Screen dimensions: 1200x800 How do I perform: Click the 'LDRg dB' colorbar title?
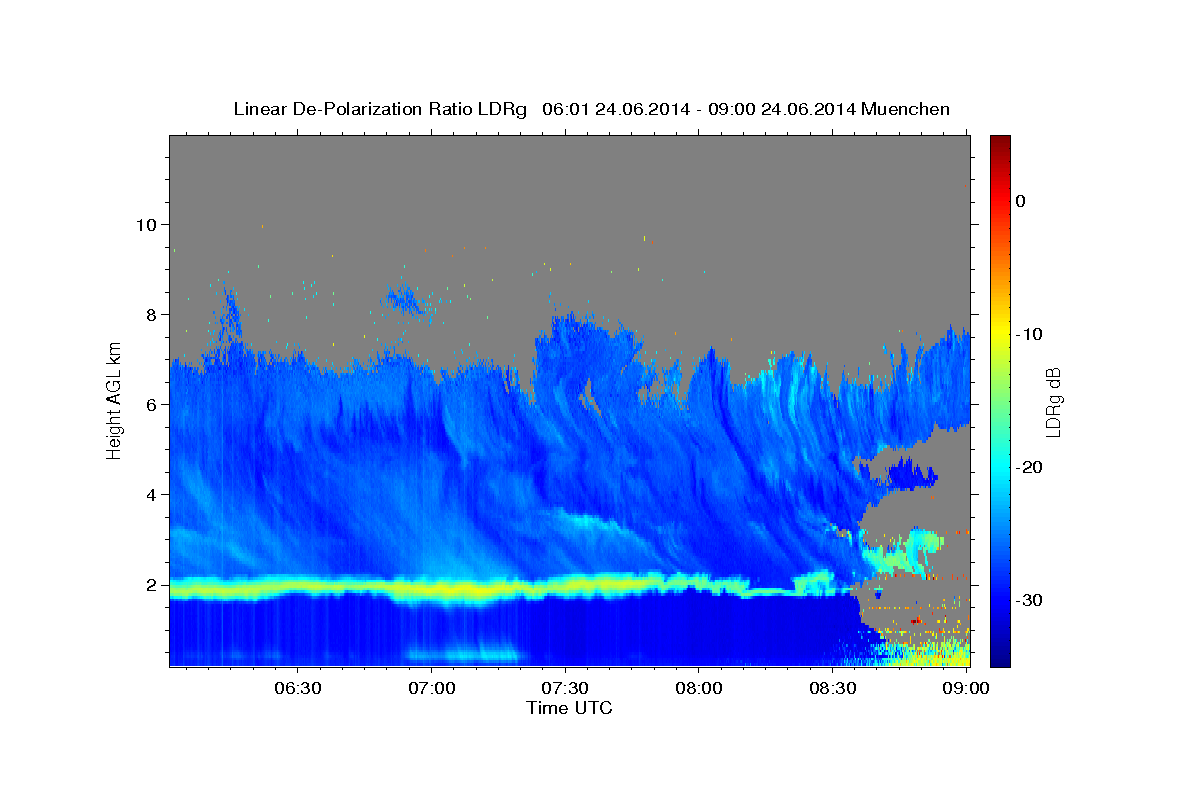coord(1053,401)
